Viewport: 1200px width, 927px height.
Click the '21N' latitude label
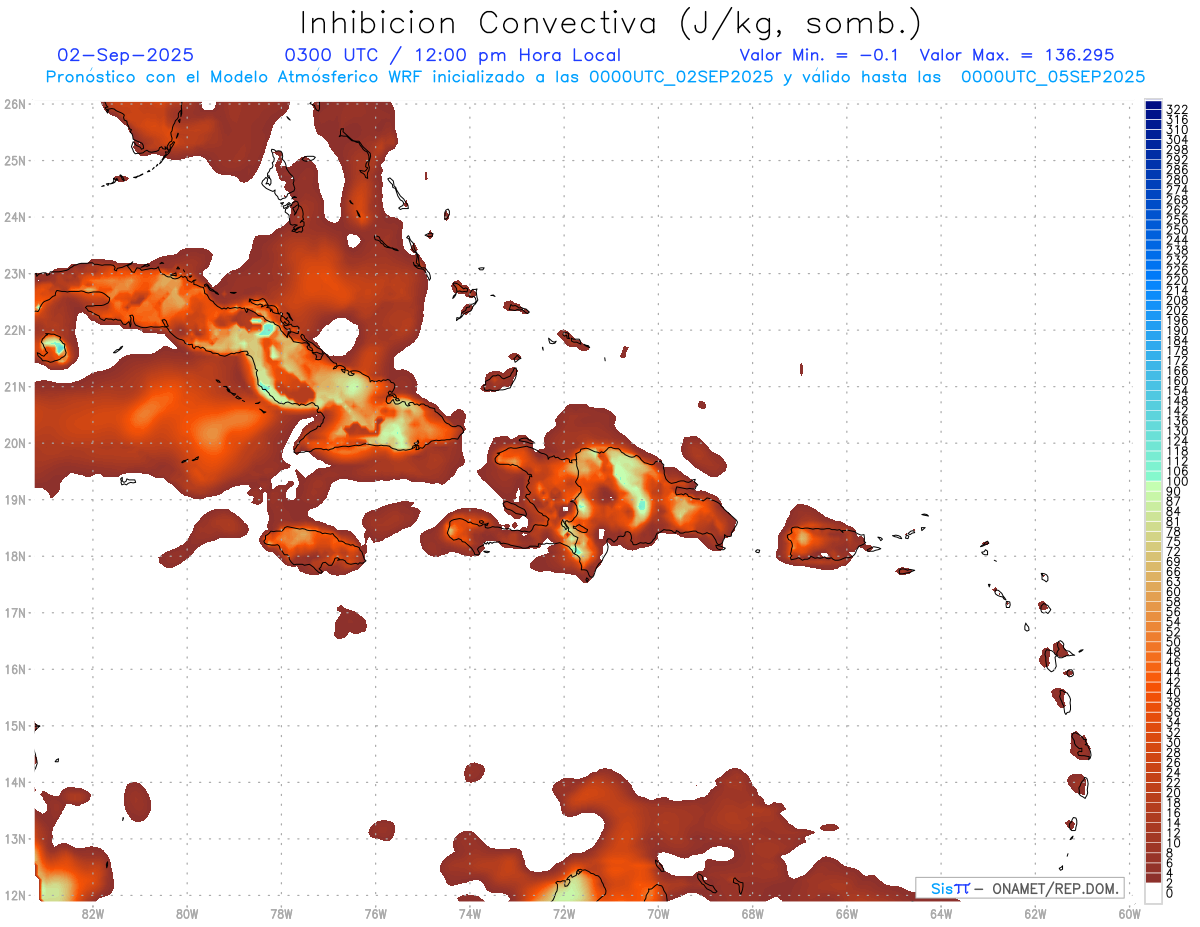(x=14, y=386)
